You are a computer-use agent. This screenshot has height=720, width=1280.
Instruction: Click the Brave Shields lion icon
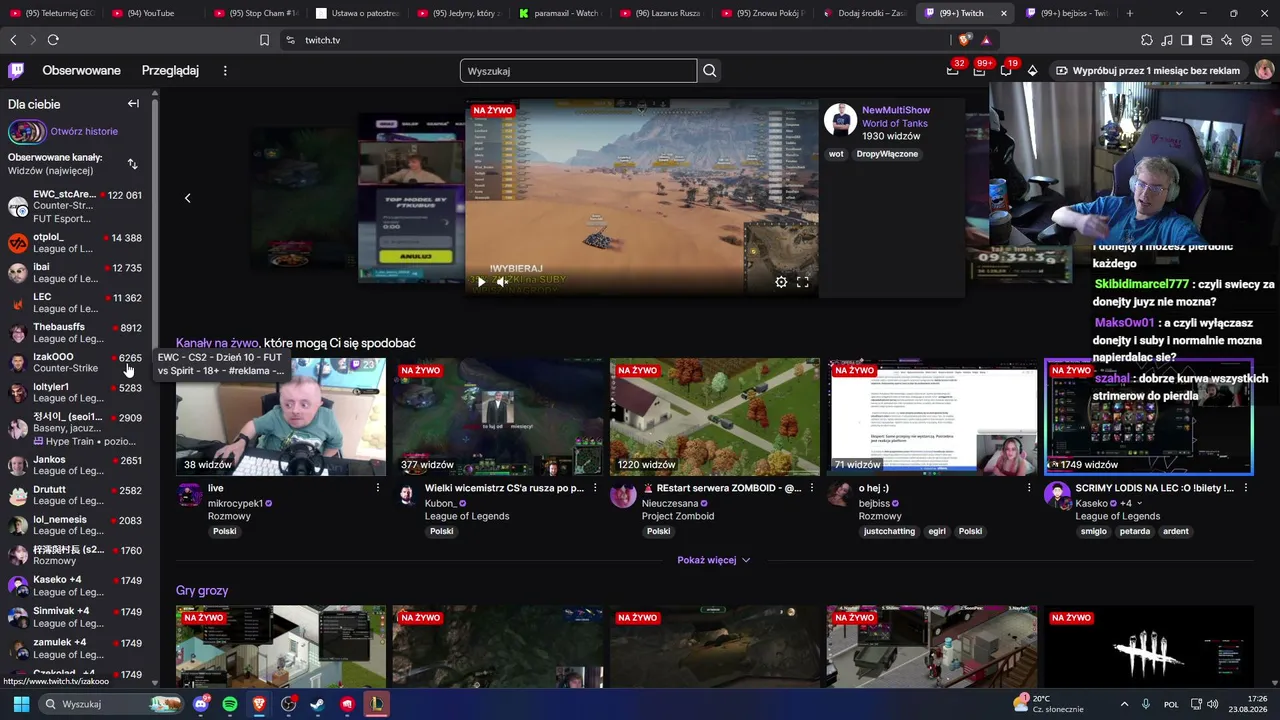point(964,40)
